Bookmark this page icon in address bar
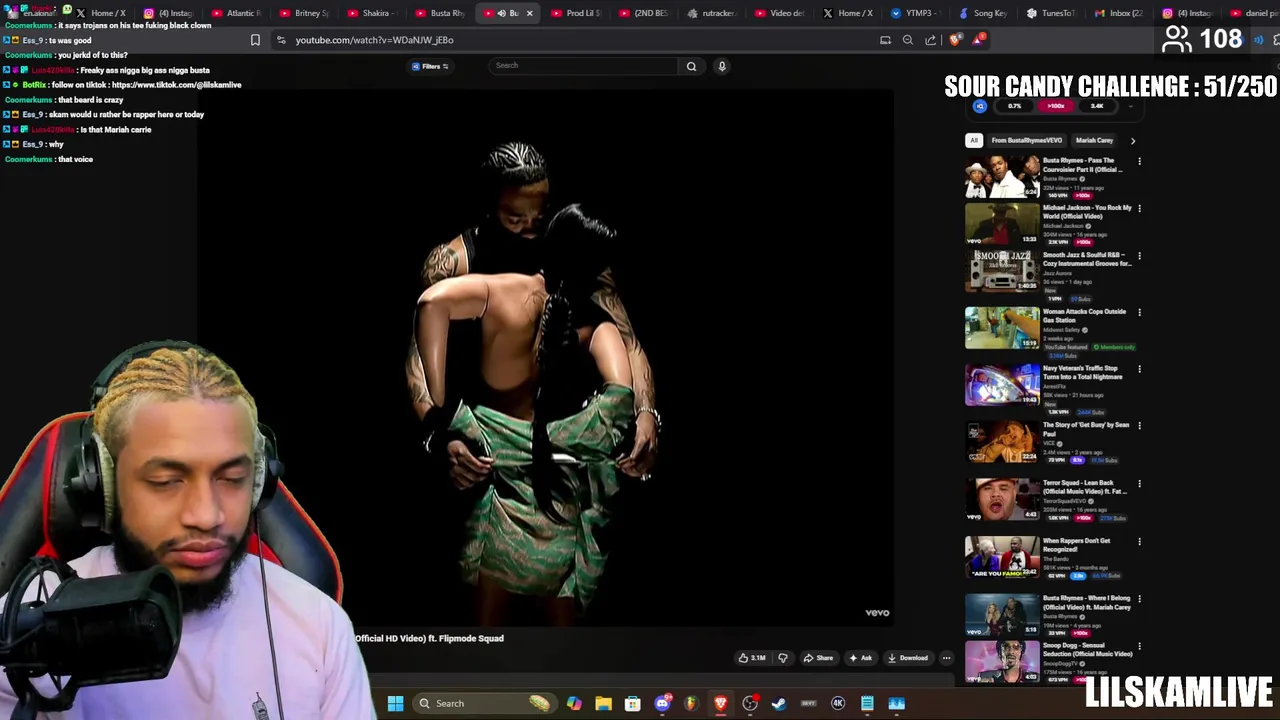1280x720 pixels. point(255,40)
